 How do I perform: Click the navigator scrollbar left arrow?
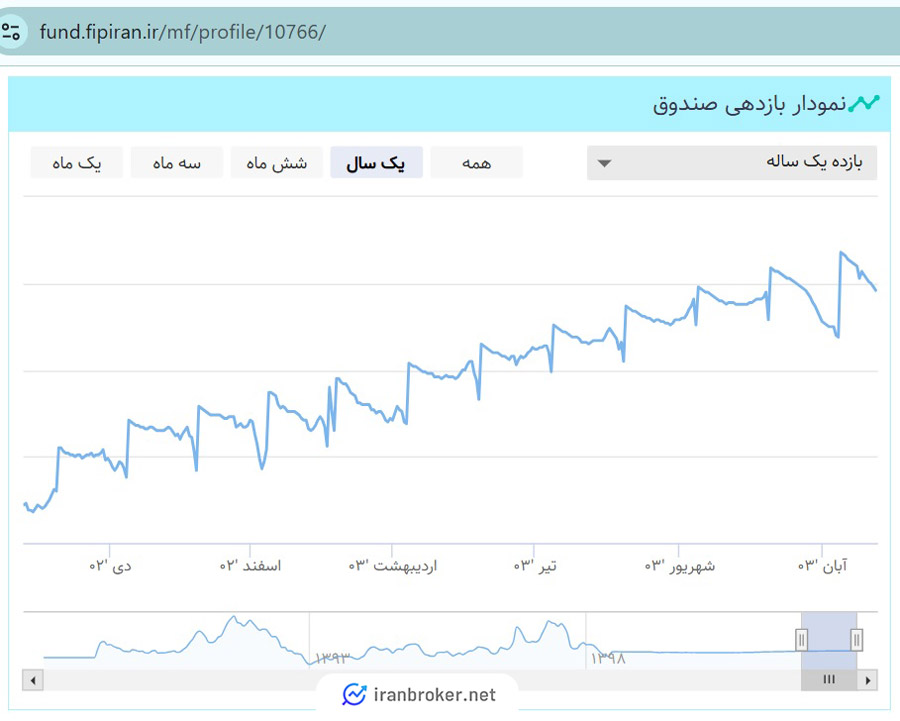[33, 680]
